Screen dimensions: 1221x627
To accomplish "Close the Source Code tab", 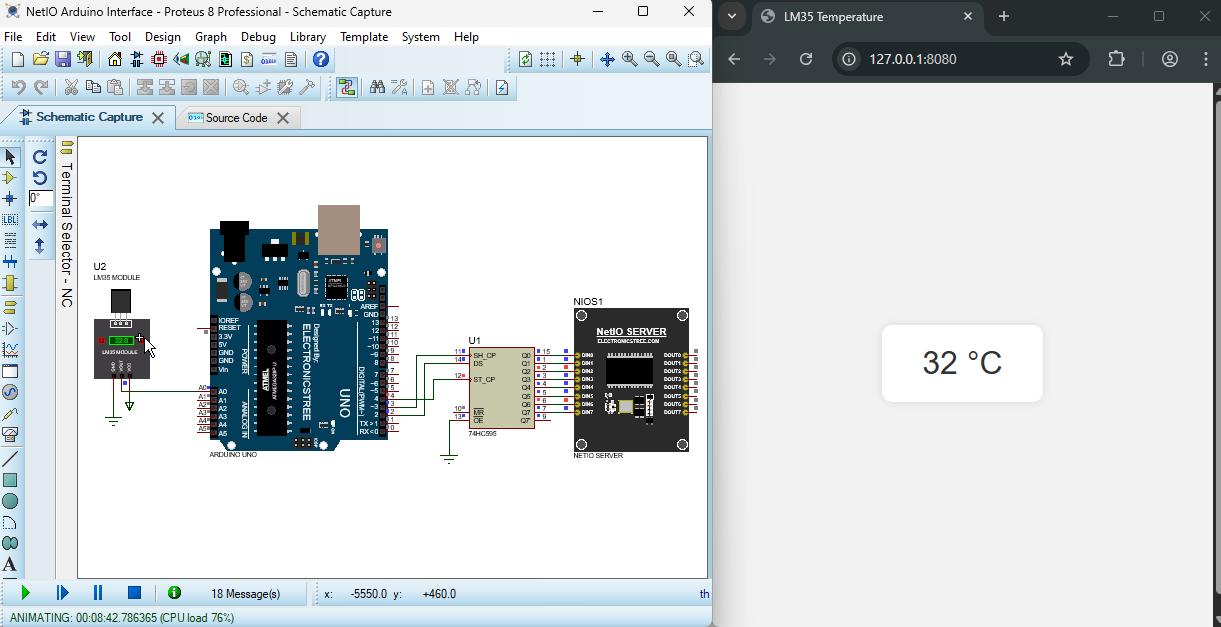I will point(283,118).
